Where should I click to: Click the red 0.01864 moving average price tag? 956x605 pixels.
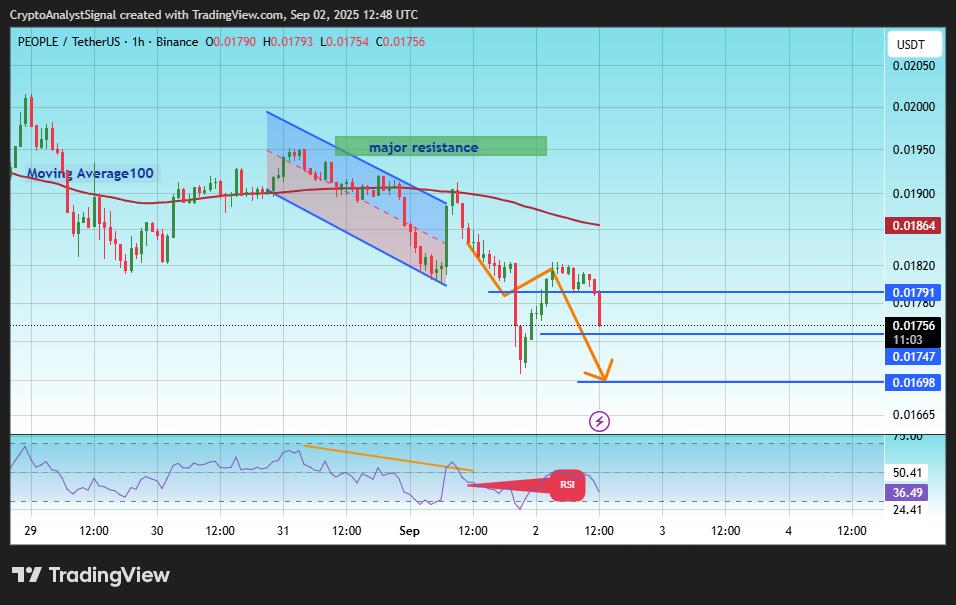coord(913,226)
